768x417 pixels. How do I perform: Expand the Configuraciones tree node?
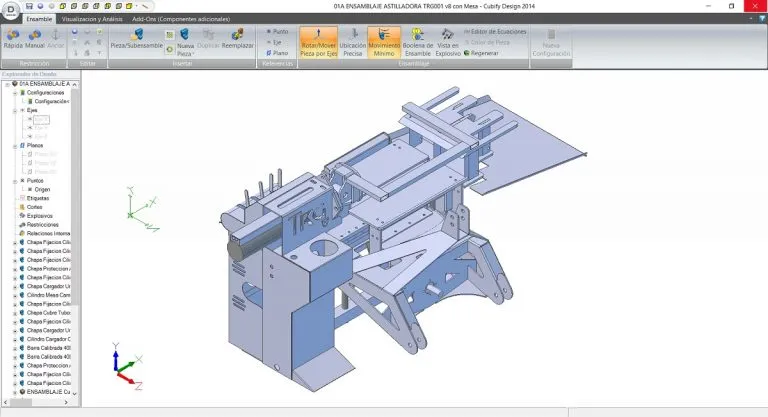coord(14,93)
